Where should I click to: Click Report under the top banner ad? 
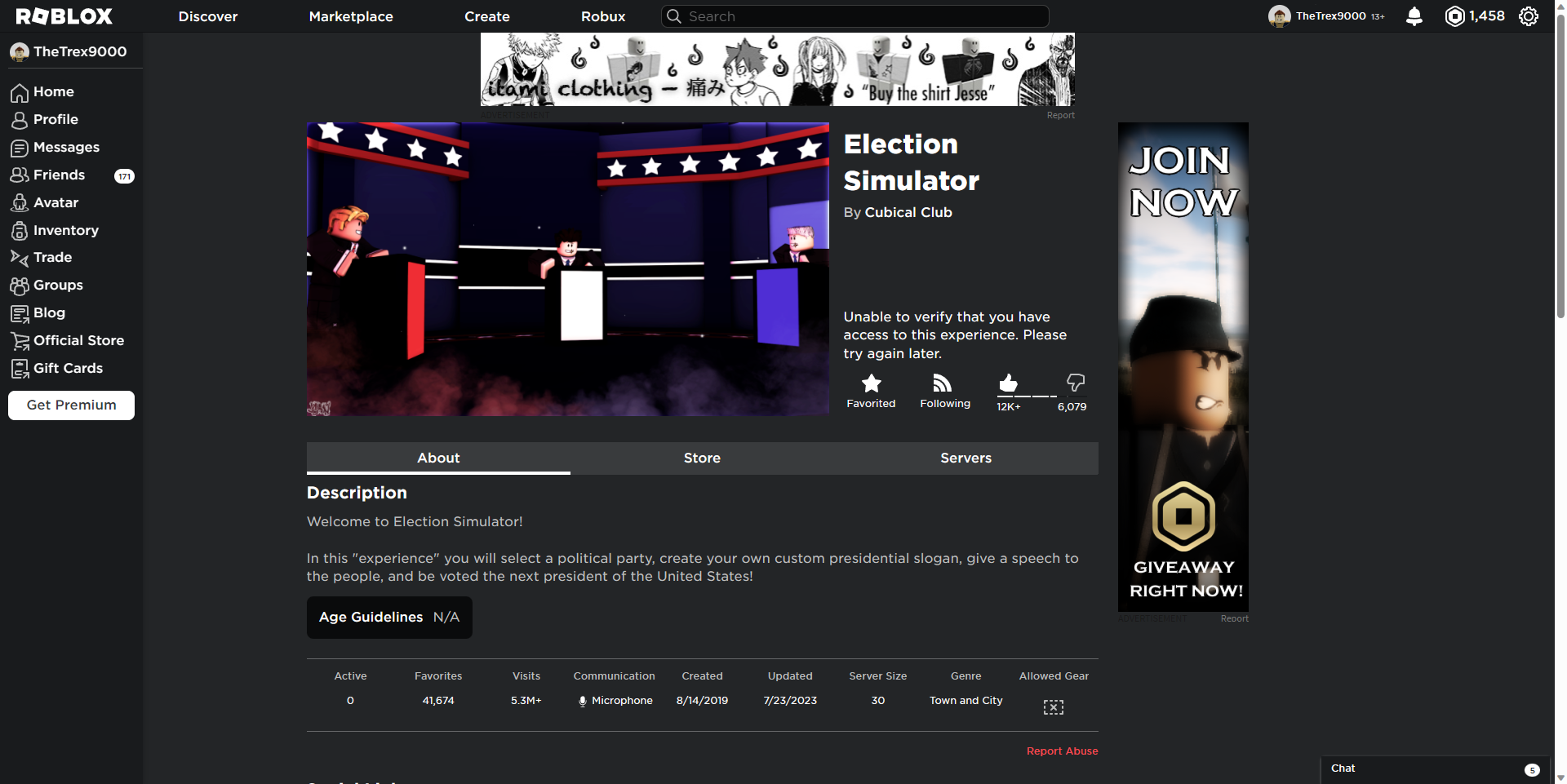click(1060, 116)
